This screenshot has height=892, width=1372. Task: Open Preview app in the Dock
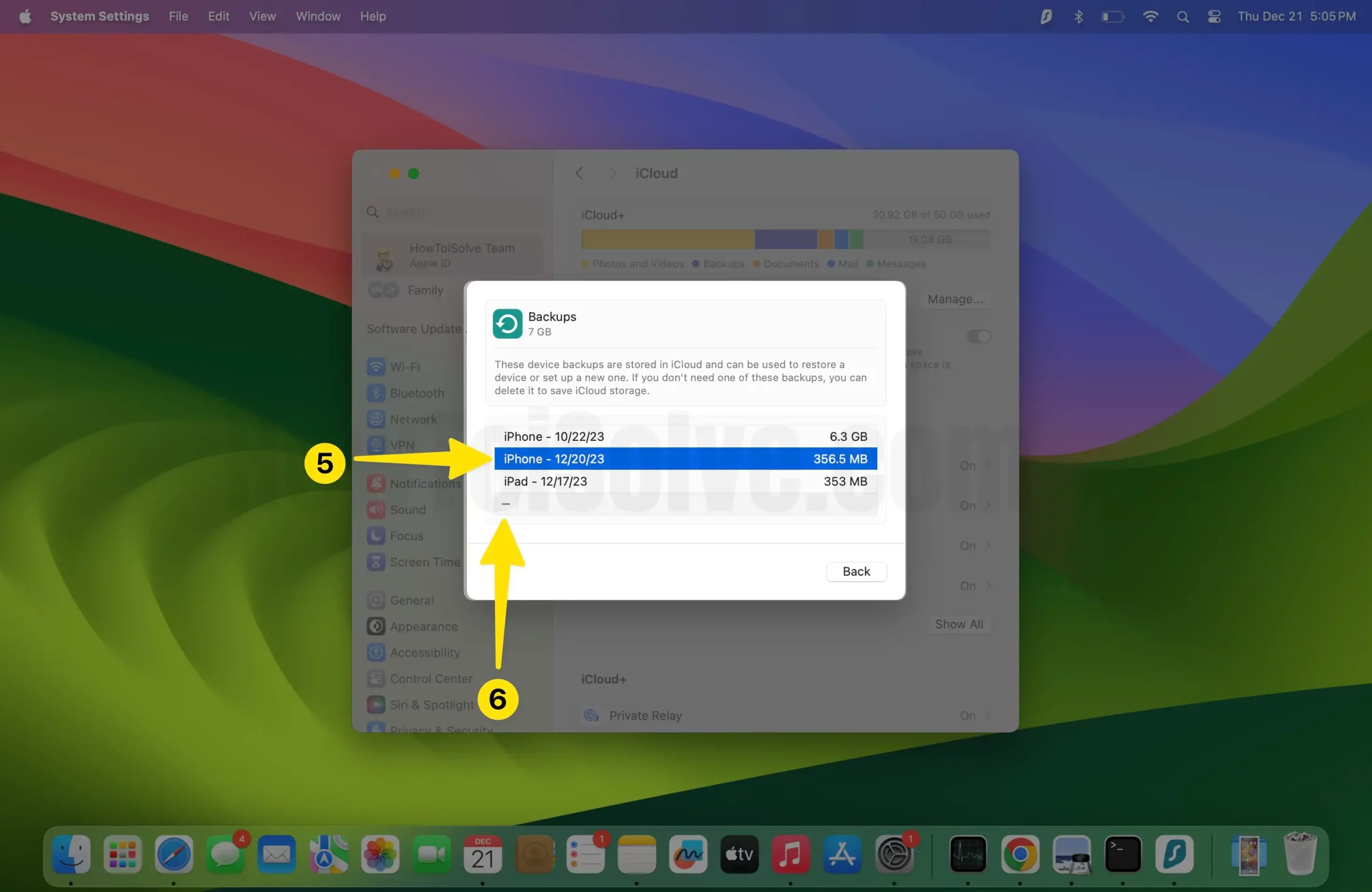[1071, 854]
